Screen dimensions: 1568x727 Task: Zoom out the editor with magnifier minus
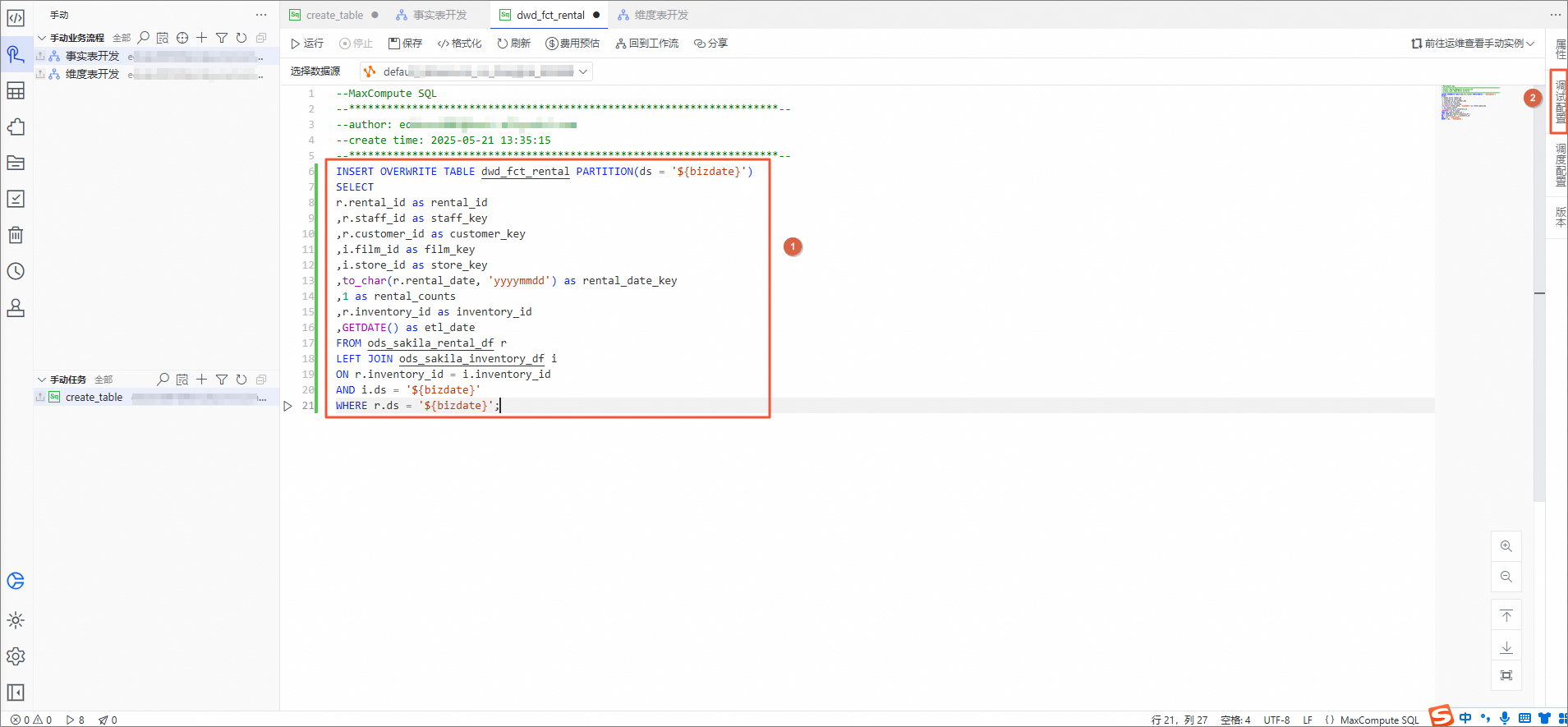click(x=1506, y=577)
